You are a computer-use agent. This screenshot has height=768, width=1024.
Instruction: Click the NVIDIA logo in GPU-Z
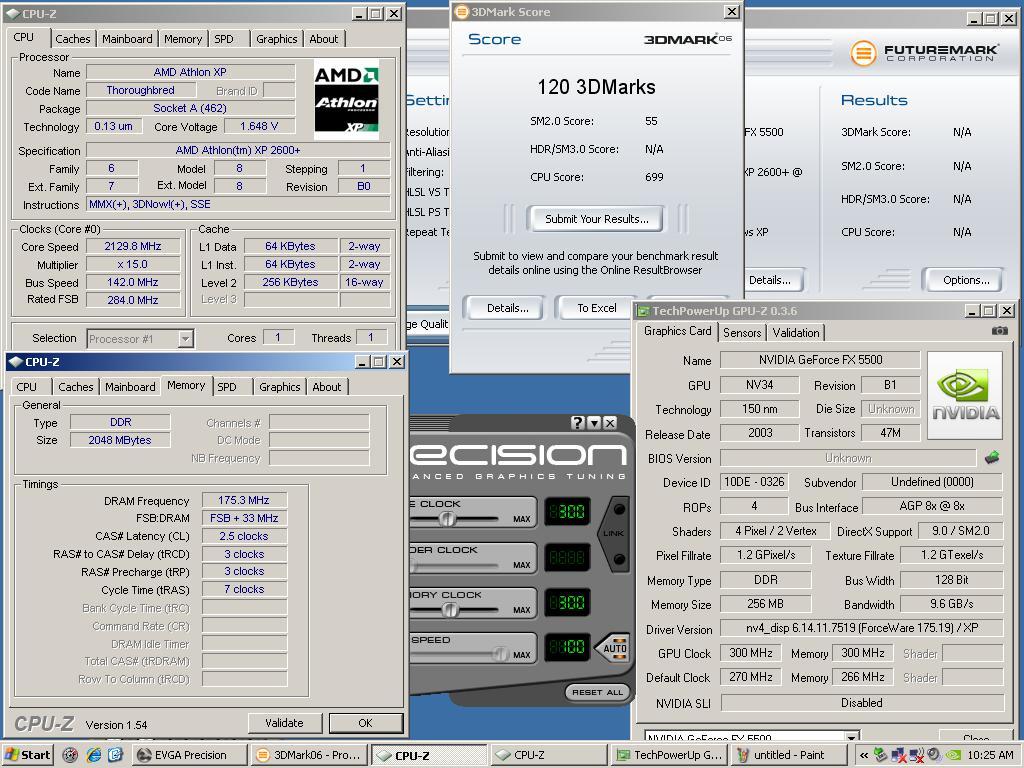(x=965, y=396)
